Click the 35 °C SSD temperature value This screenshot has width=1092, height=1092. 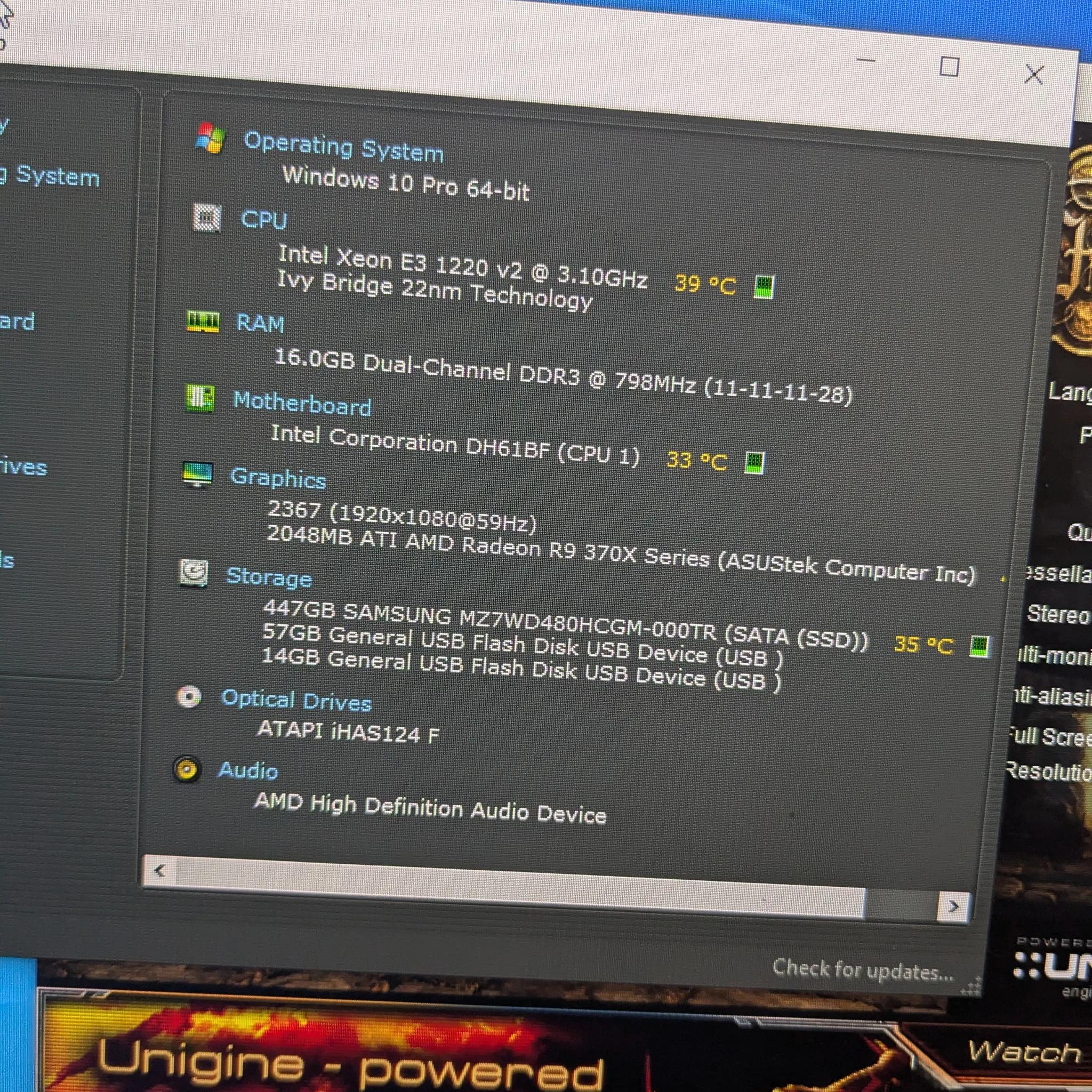tap(924, 644)
